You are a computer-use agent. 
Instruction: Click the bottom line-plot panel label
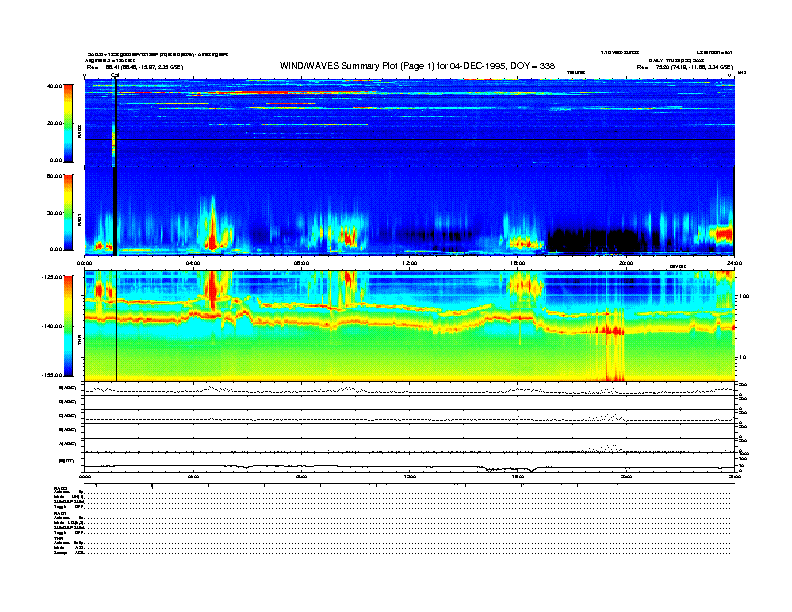(66, 461)
